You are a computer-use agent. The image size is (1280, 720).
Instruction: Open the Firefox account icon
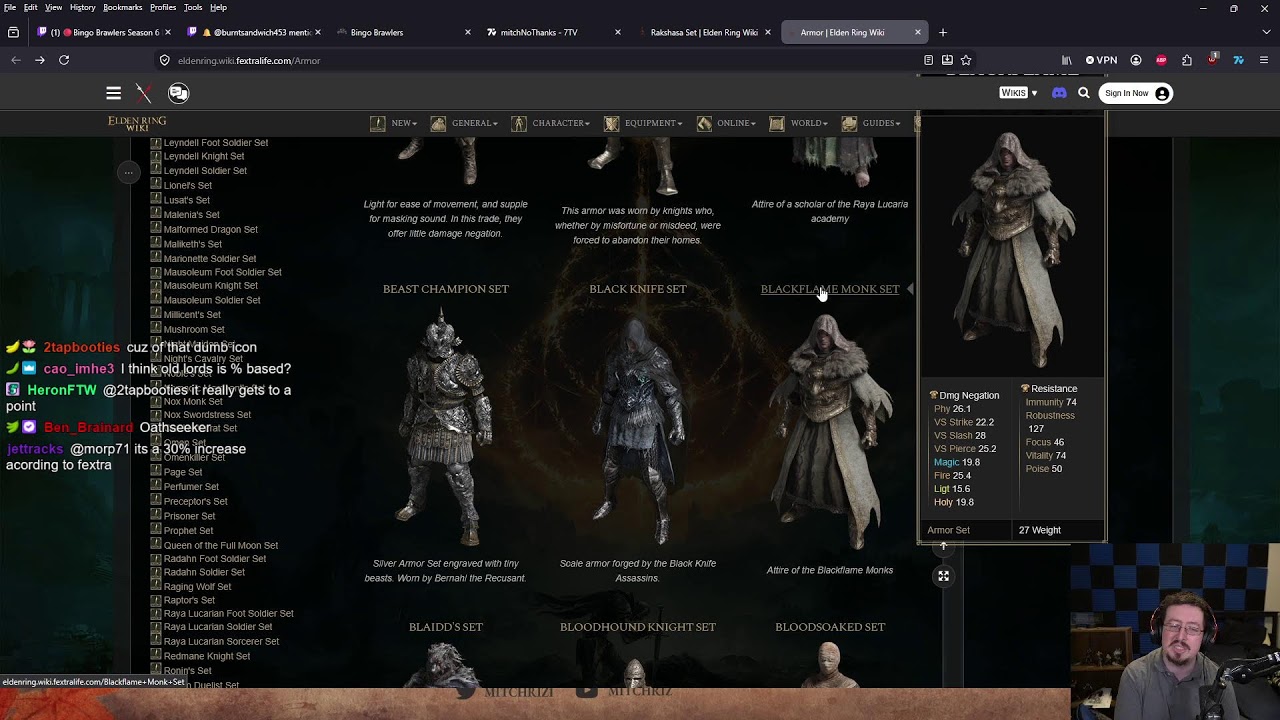point(1136,60)
